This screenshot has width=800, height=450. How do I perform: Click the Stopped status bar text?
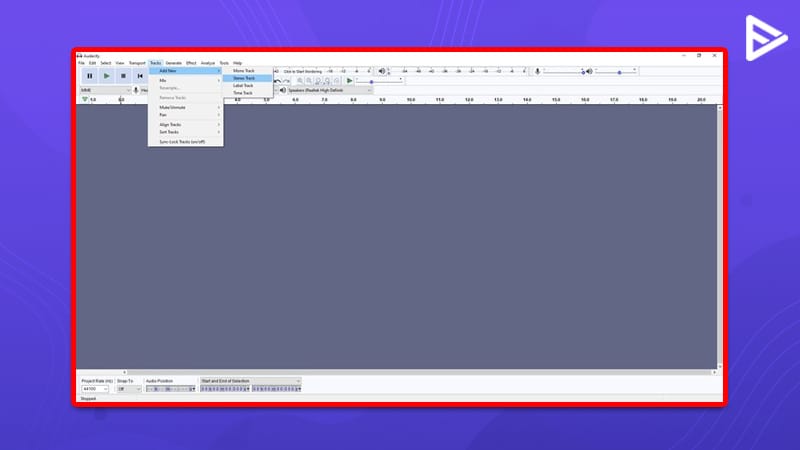coord(88,398)
